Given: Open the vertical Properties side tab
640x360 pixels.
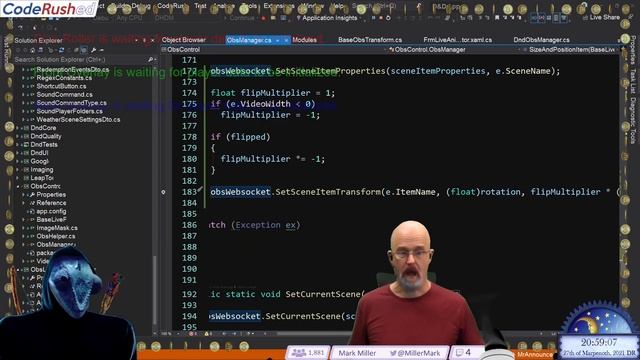Looking at the screenshot, I should coord(633,51).
